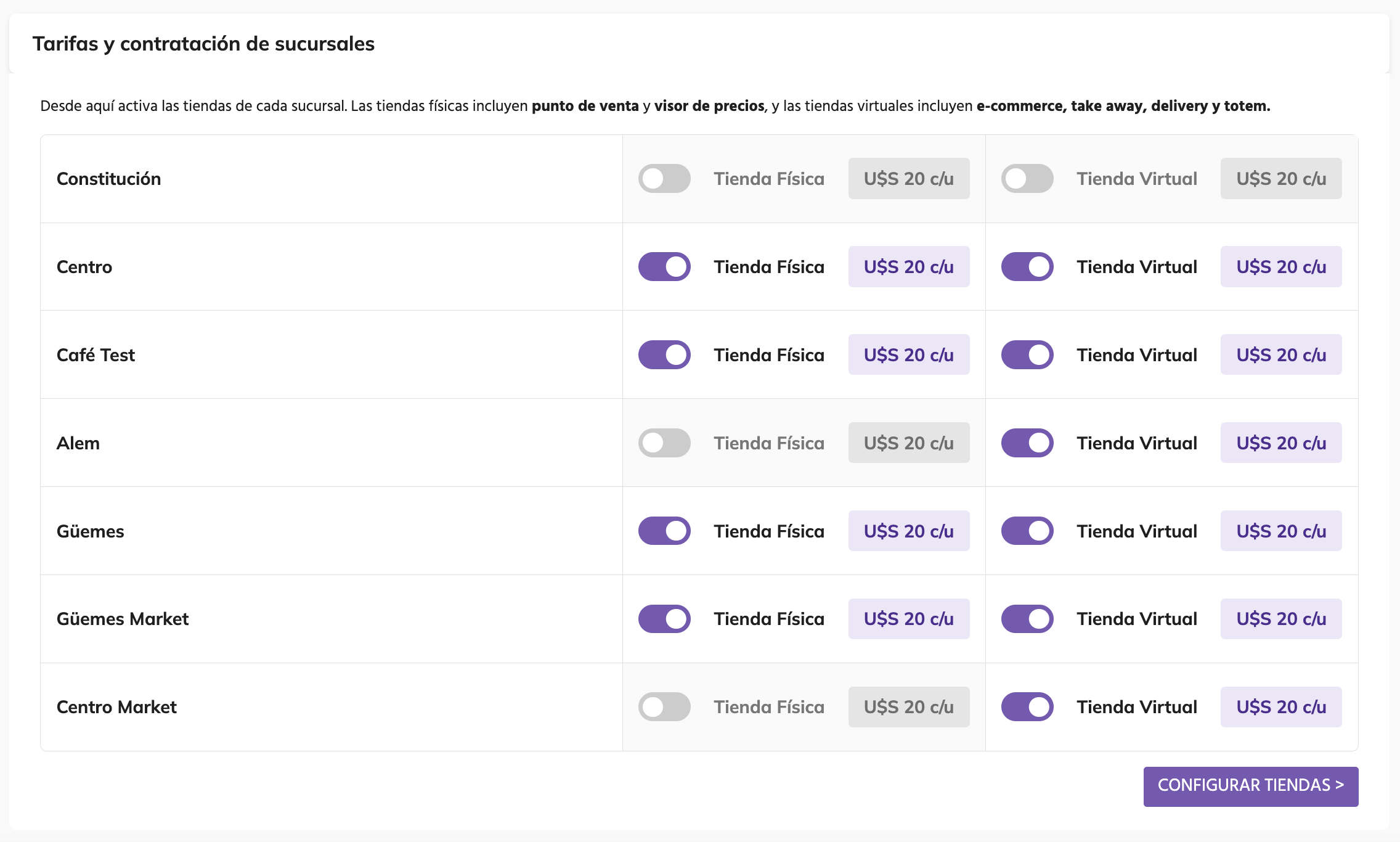
Task: Disable Tienda Física toggle for Centro
Action: 664,267
